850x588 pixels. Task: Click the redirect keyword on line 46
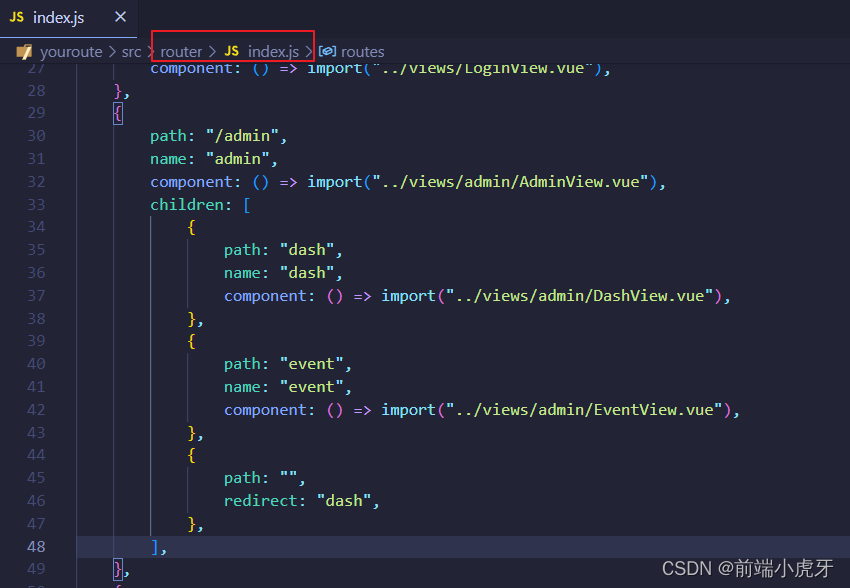tap(260, 501)
